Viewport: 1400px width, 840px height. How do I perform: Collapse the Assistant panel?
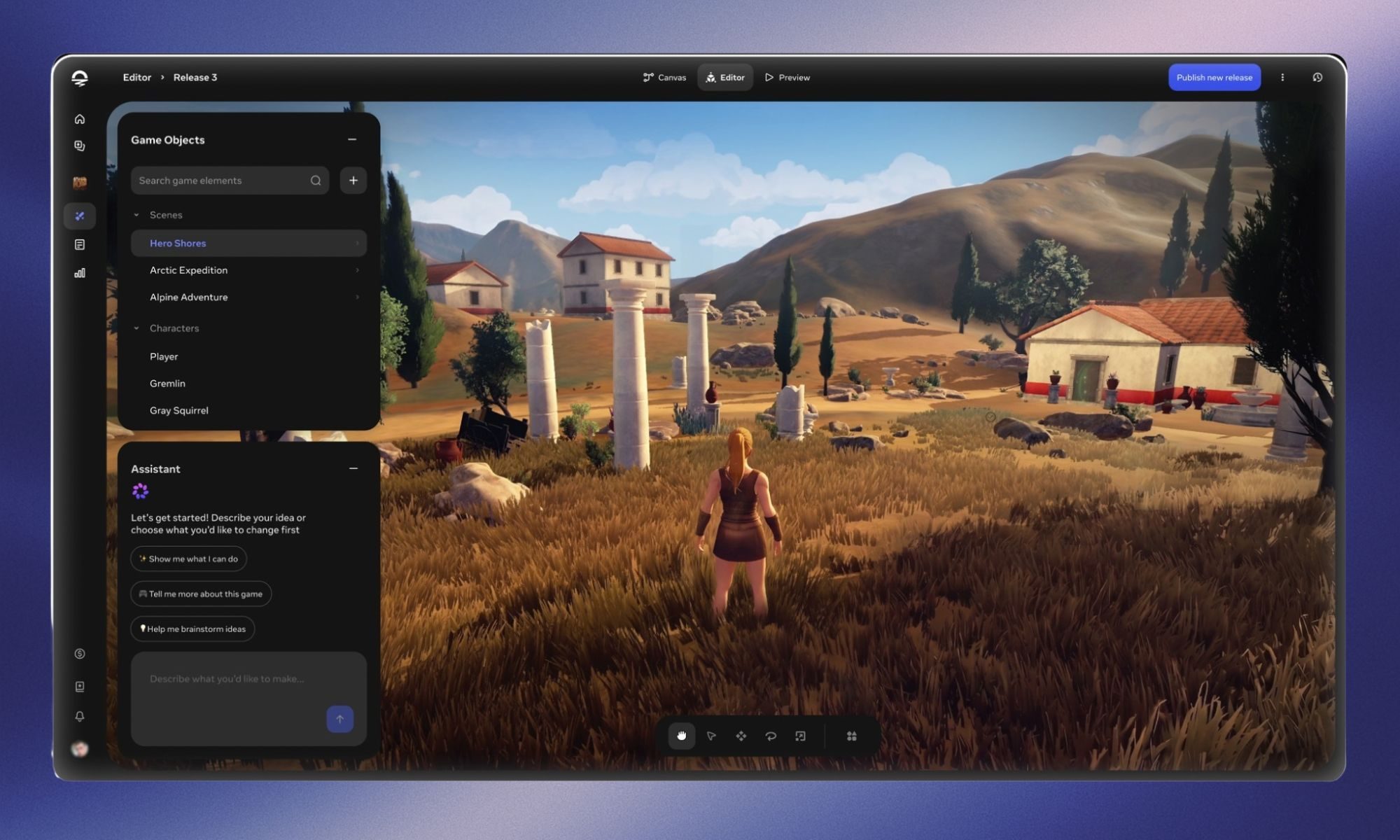point(353,468)
